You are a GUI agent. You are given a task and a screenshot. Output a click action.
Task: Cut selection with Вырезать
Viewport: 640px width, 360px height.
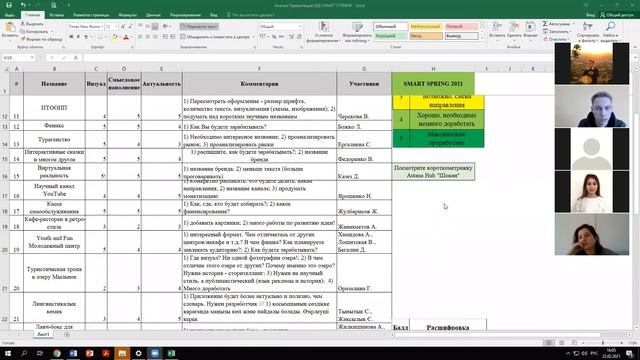tap(32, 24)
